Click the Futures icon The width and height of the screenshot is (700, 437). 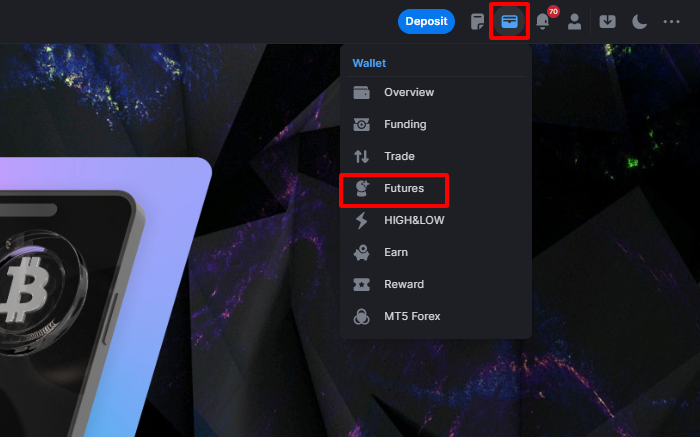pyautogui.click(x=362, y=188)
